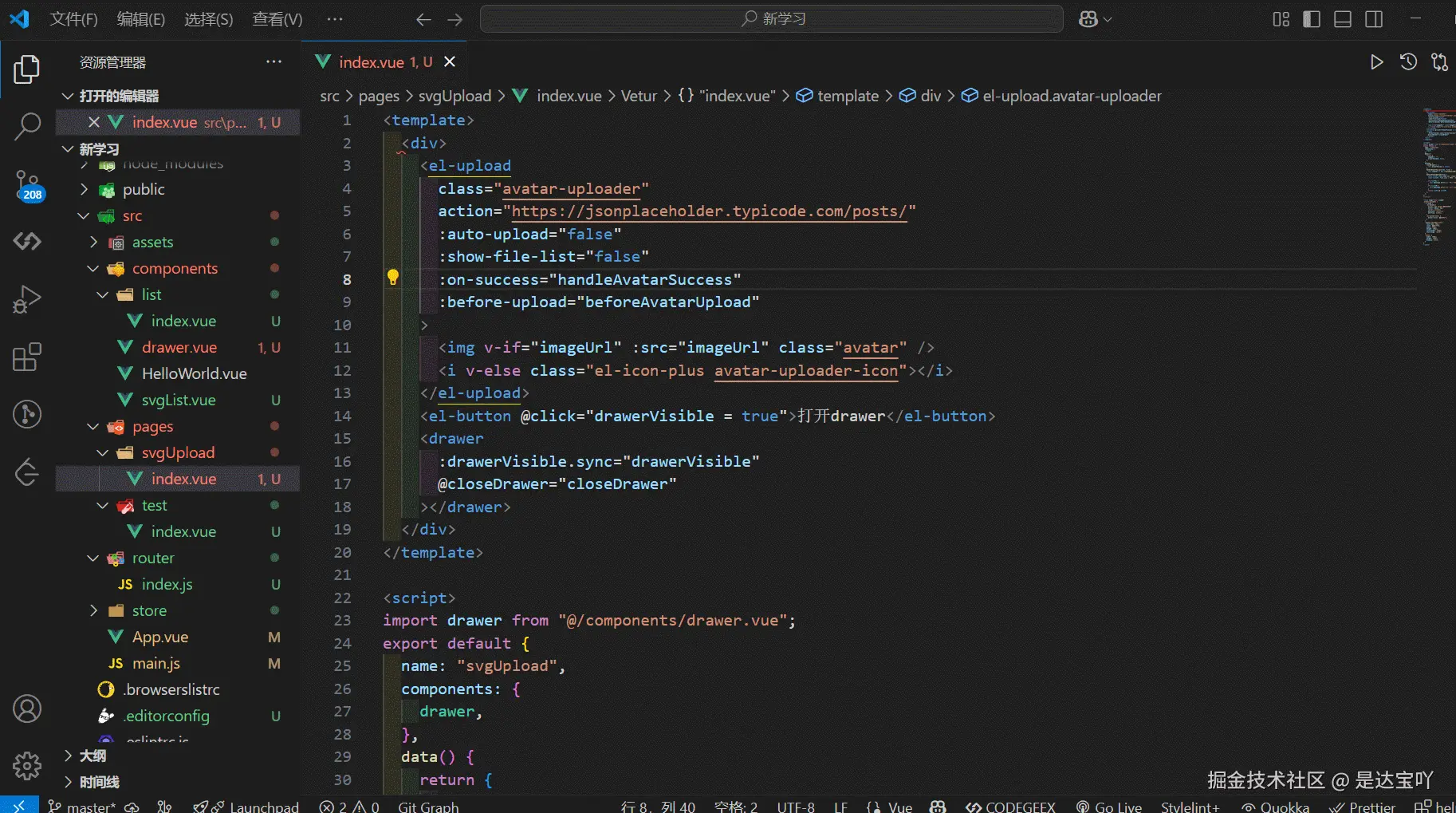Image resolution: width=1456 pixels, height=813 pixels.
Task: Open the Manage settings gear icon
Action: [x=27, y=766]
